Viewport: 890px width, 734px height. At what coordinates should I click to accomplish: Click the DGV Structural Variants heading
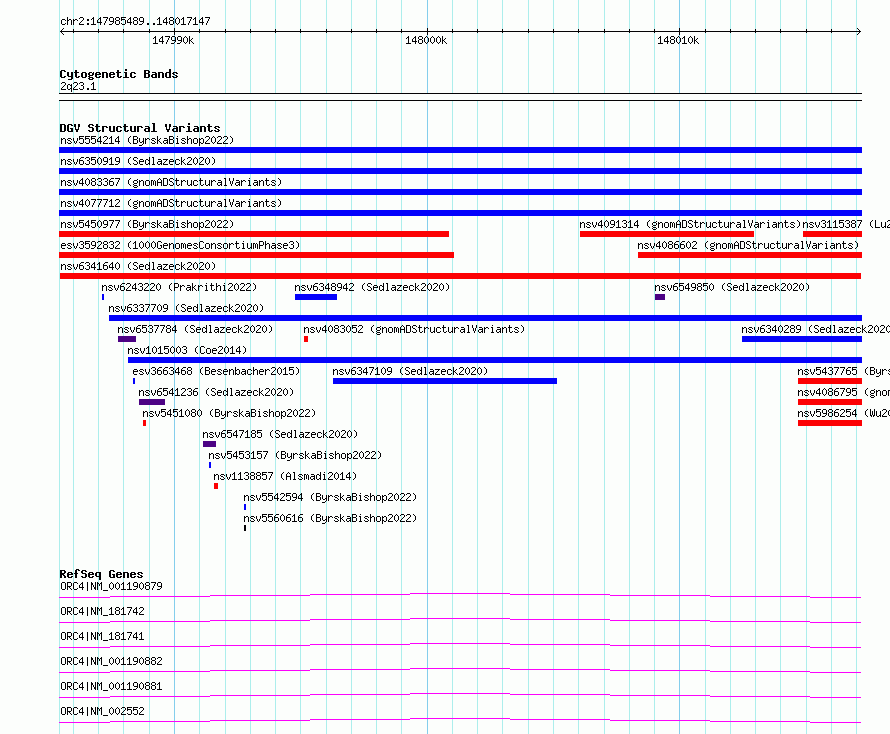point(140,128)
